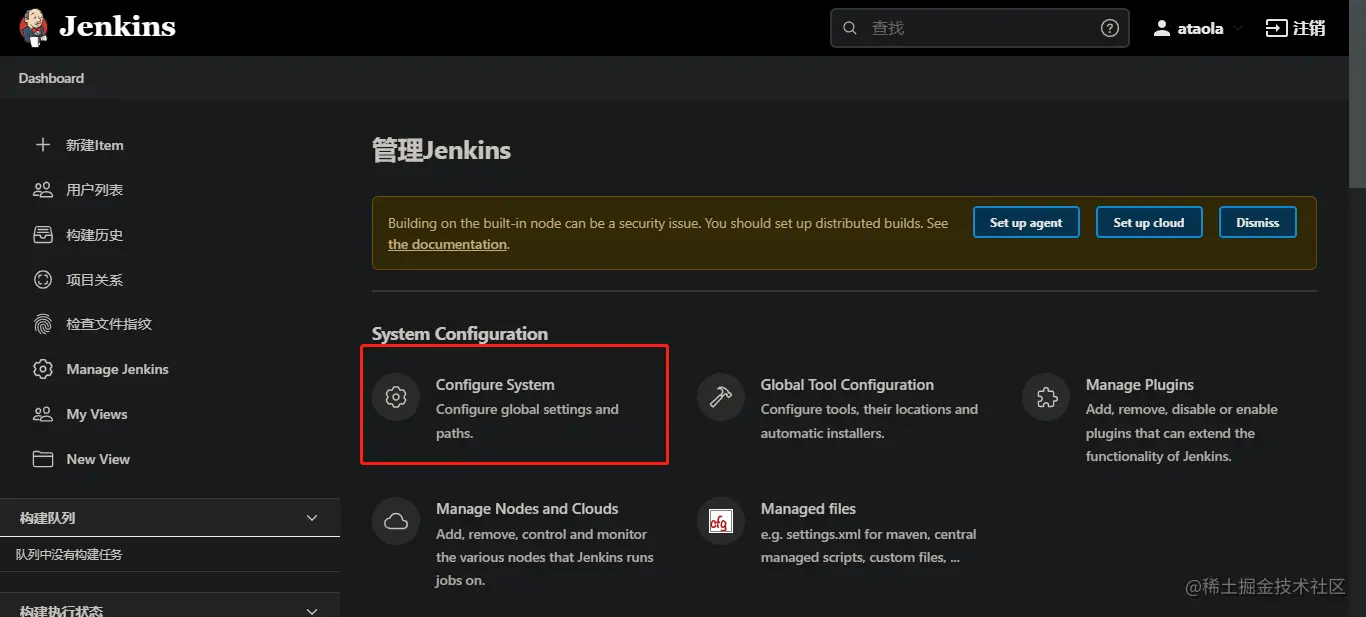Open Manage Jenkins in the sidebar
This screenshot has height=617, width=1366.
coord(117,369)
